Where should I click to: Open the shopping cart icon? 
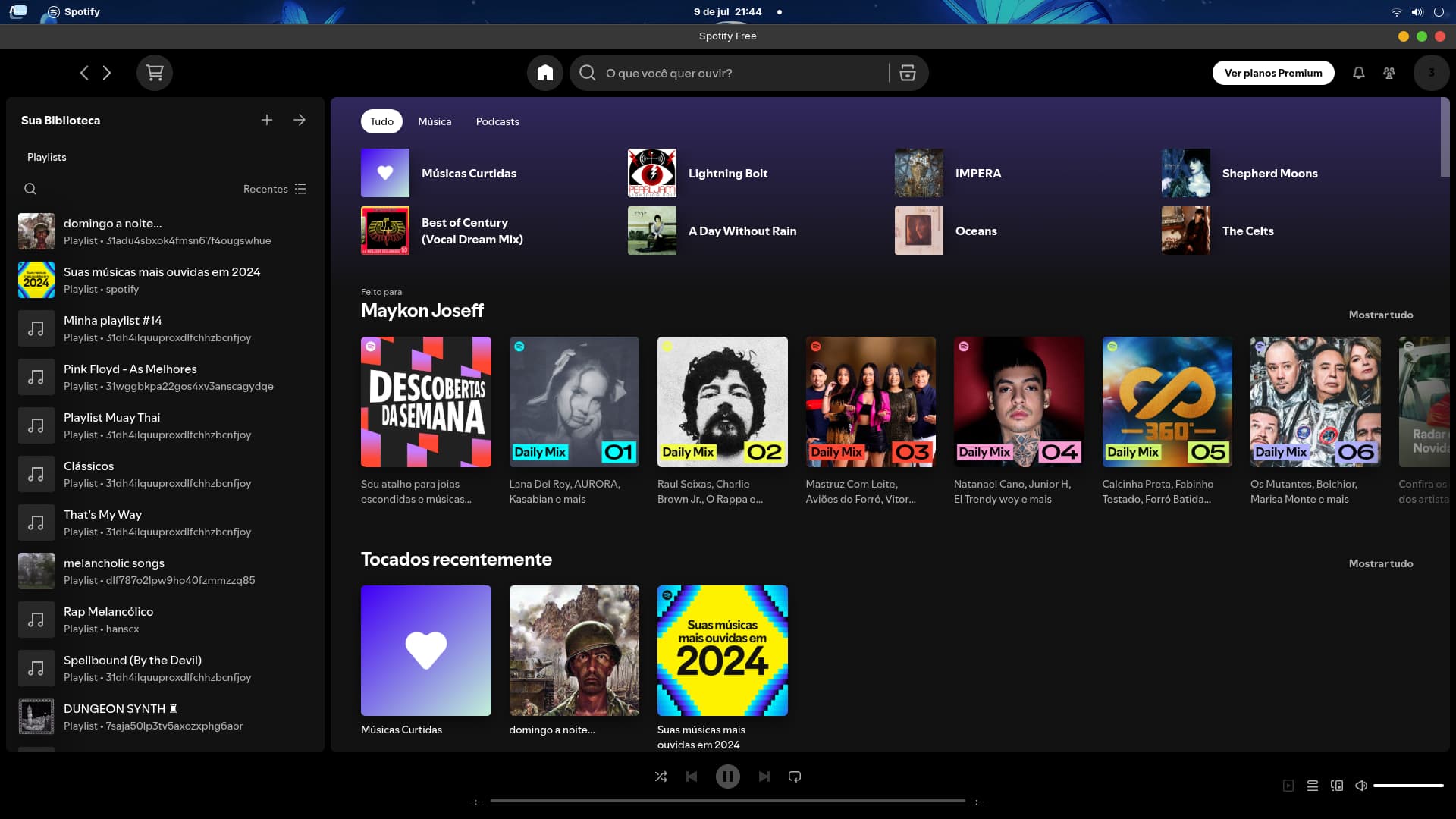pos(155,73)
